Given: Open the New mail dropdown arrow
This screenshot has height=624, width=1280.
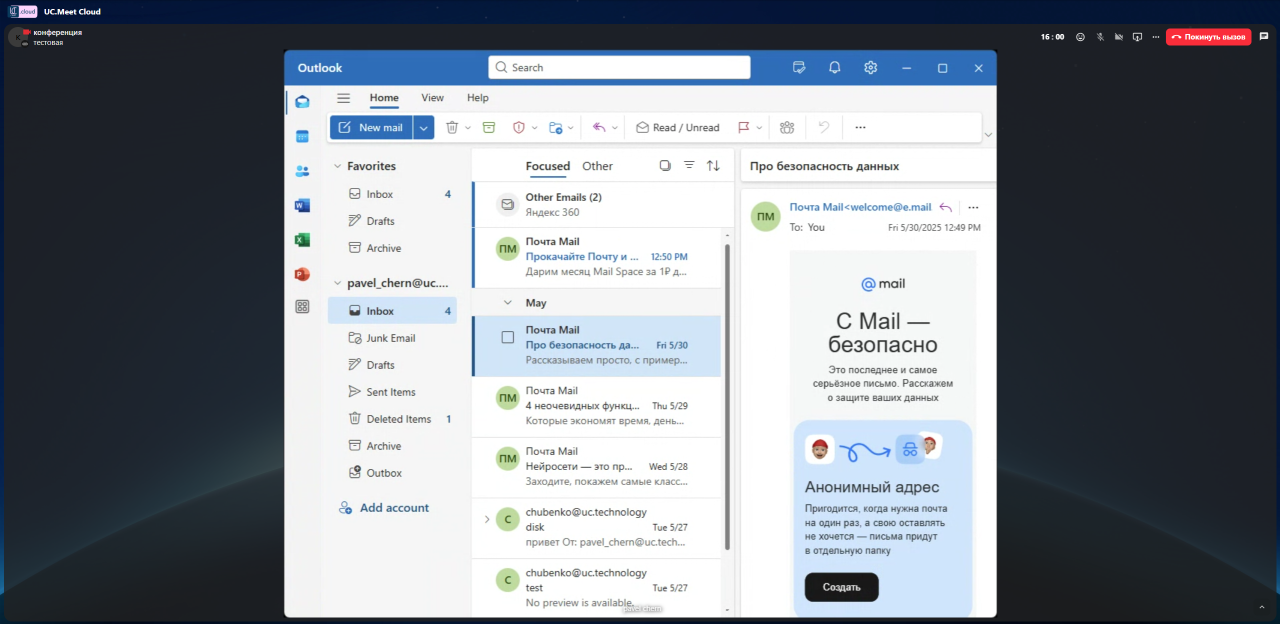Looking at the screenshot, I should click(x=424, y=127).
